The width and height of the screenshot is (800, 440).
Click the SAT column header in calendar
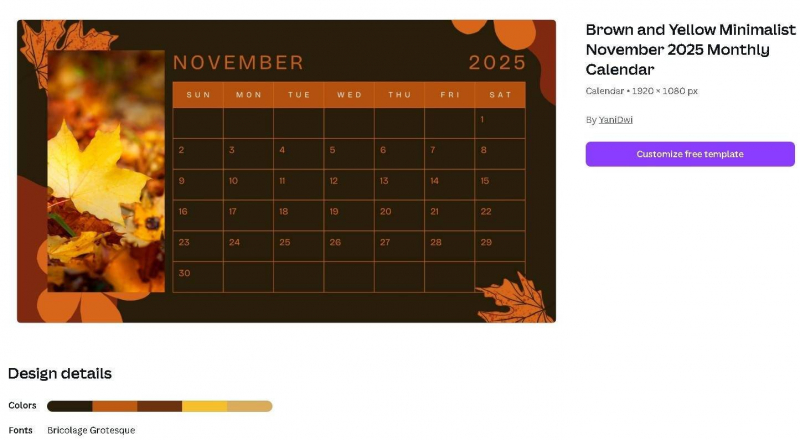[x=500, y=95]
